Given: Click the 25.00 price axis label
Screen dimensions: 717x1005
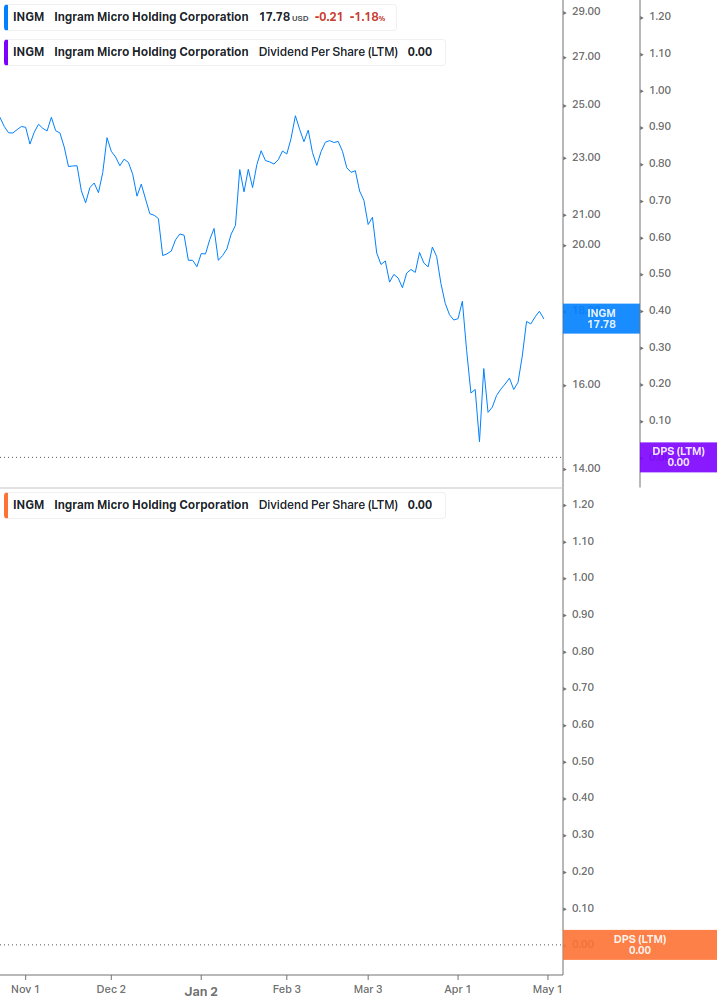Looking at the screenshot, I should (x=586, y=104).
